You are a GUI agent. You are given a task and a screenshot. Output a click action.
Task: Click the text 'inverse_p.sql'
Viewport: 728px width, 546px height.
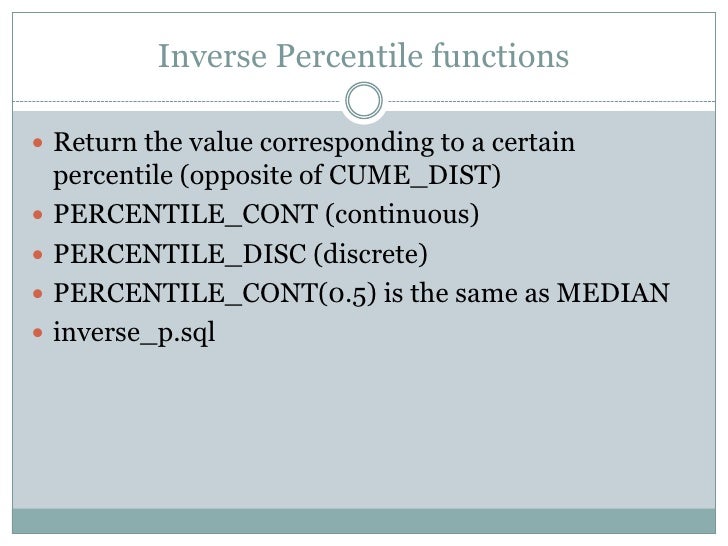pyautogui.click(x=134, y=333)
